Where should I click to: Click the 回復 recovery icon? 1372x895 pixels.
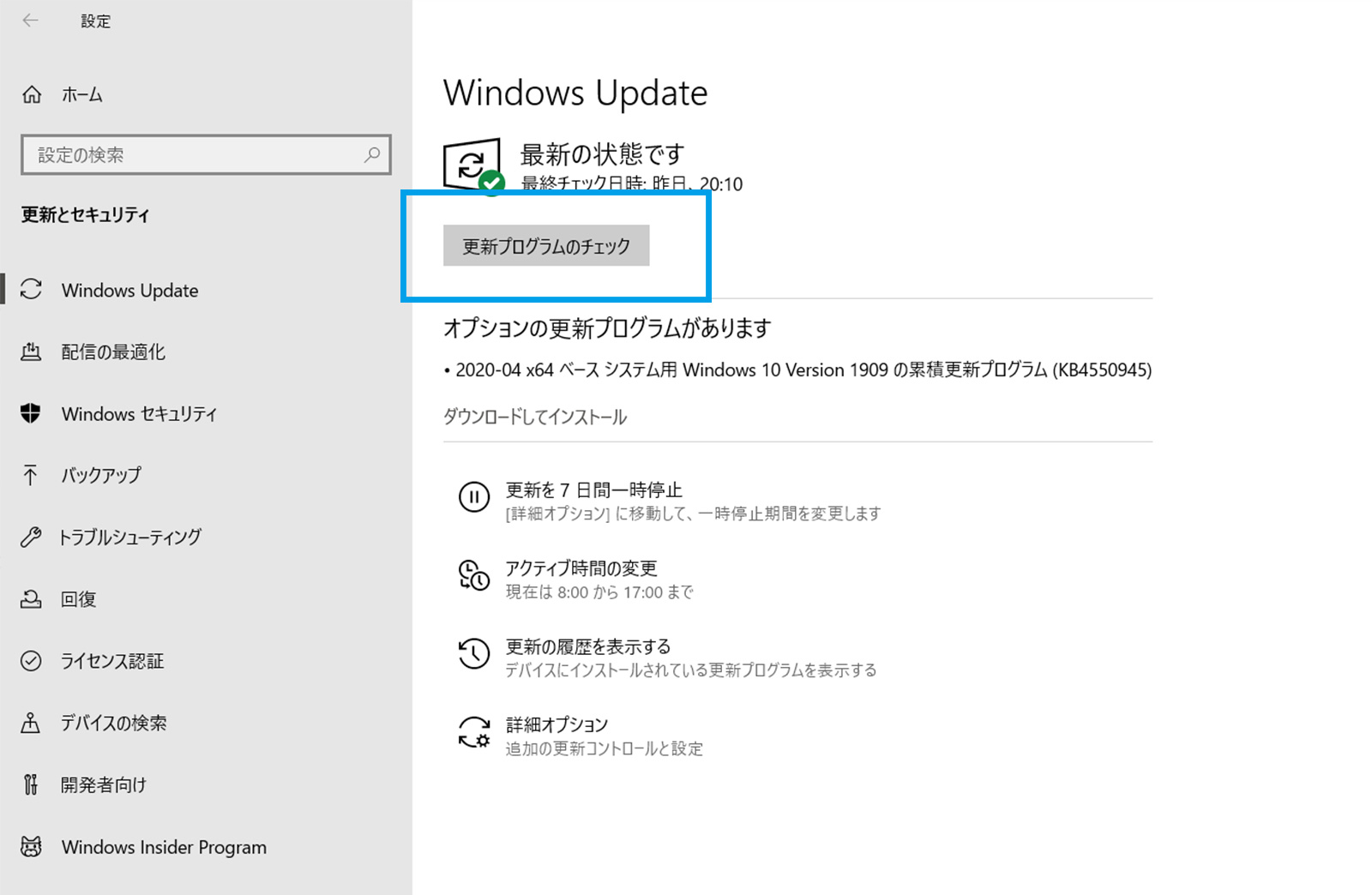(x=31, y=598)
